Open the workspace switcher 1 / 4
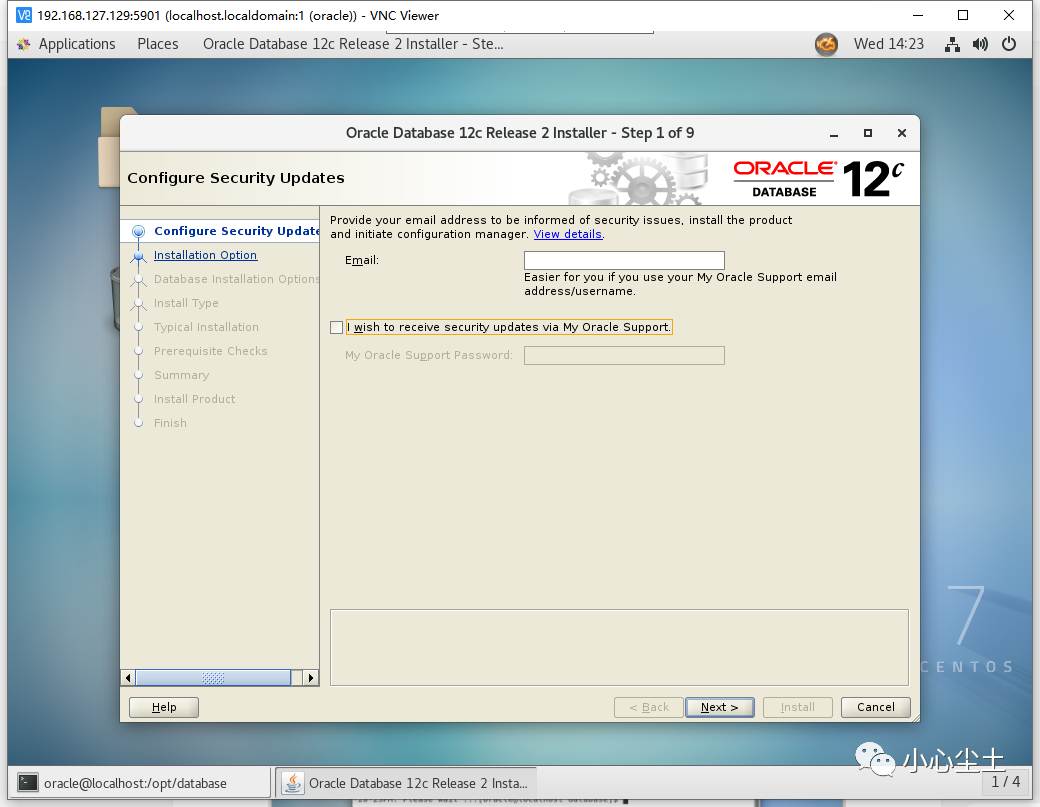This screenshot has height=807, width=1040. pyautogui.click(x=1005, y=782)
